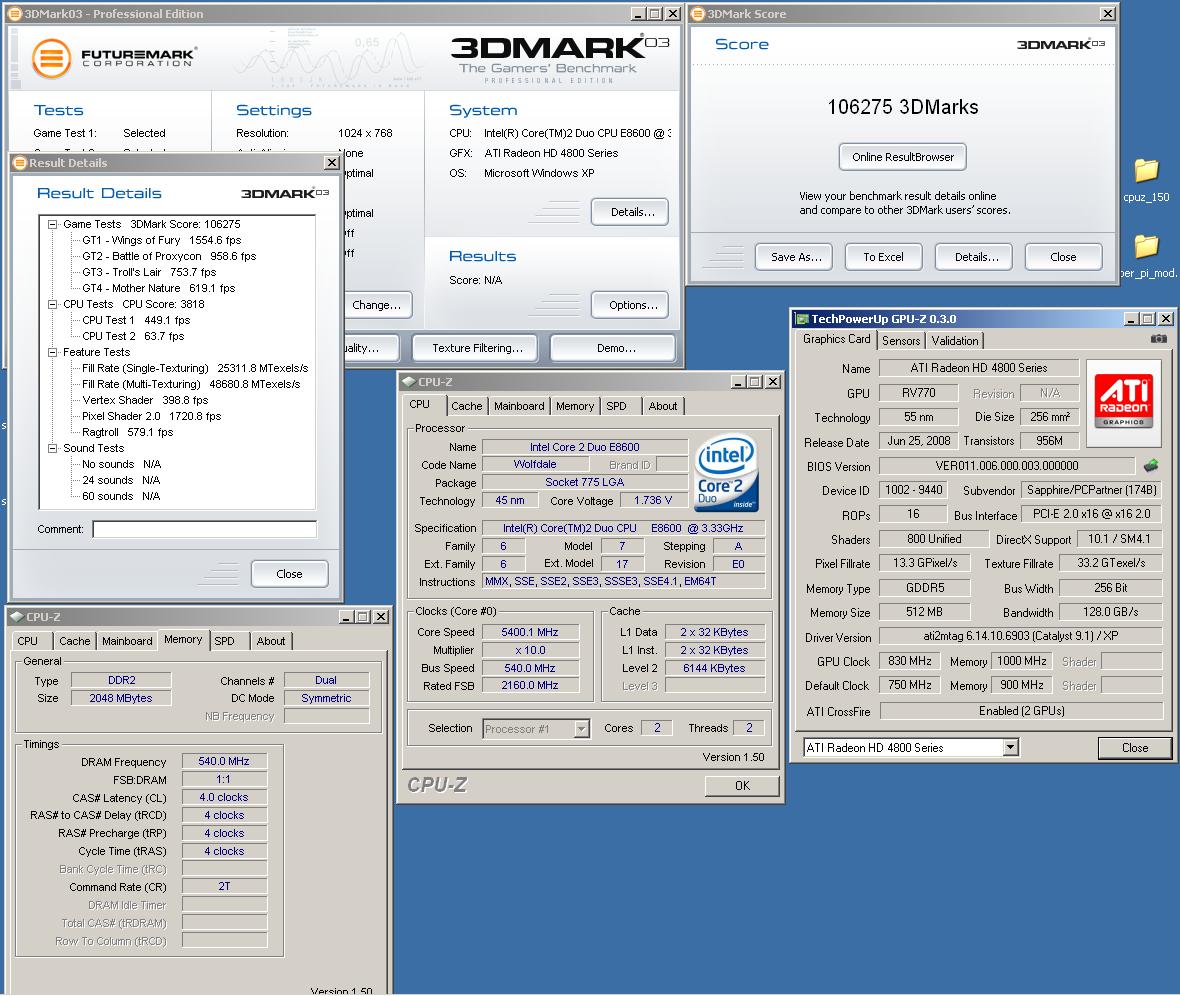Viewport: 1180px width, 996px height.
Task: Open the Mainboard tab in the CPU-Z processor window
Action: click(519, 406)
